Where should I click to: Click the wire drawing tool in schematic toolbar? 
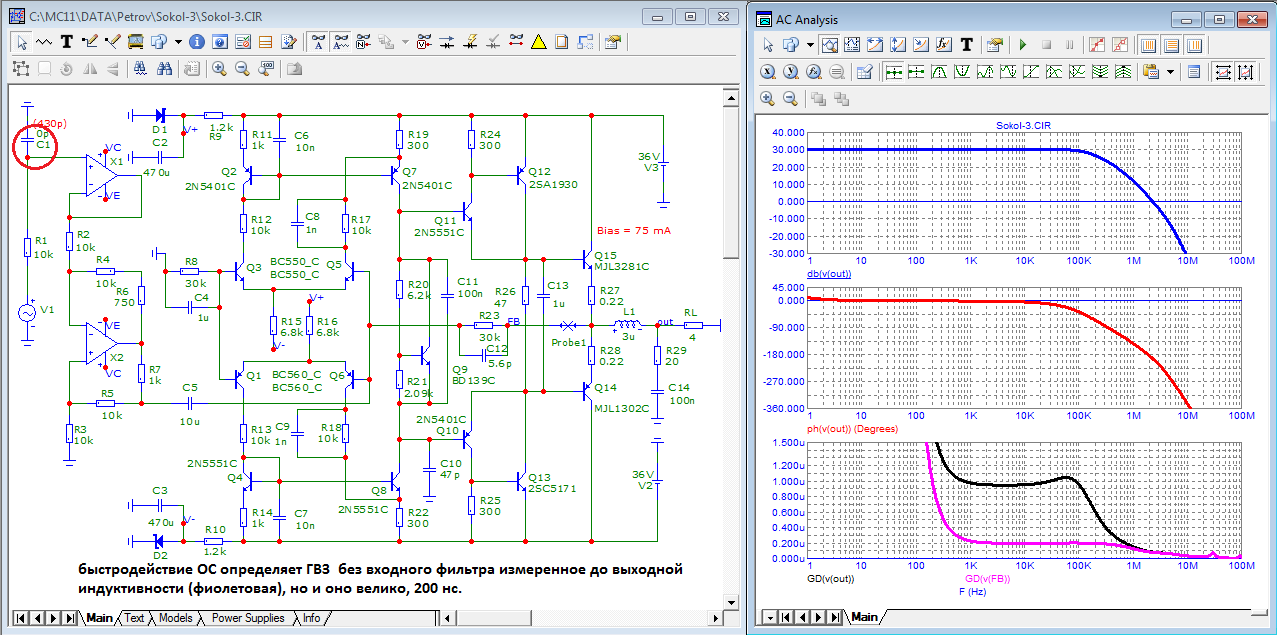90,42
